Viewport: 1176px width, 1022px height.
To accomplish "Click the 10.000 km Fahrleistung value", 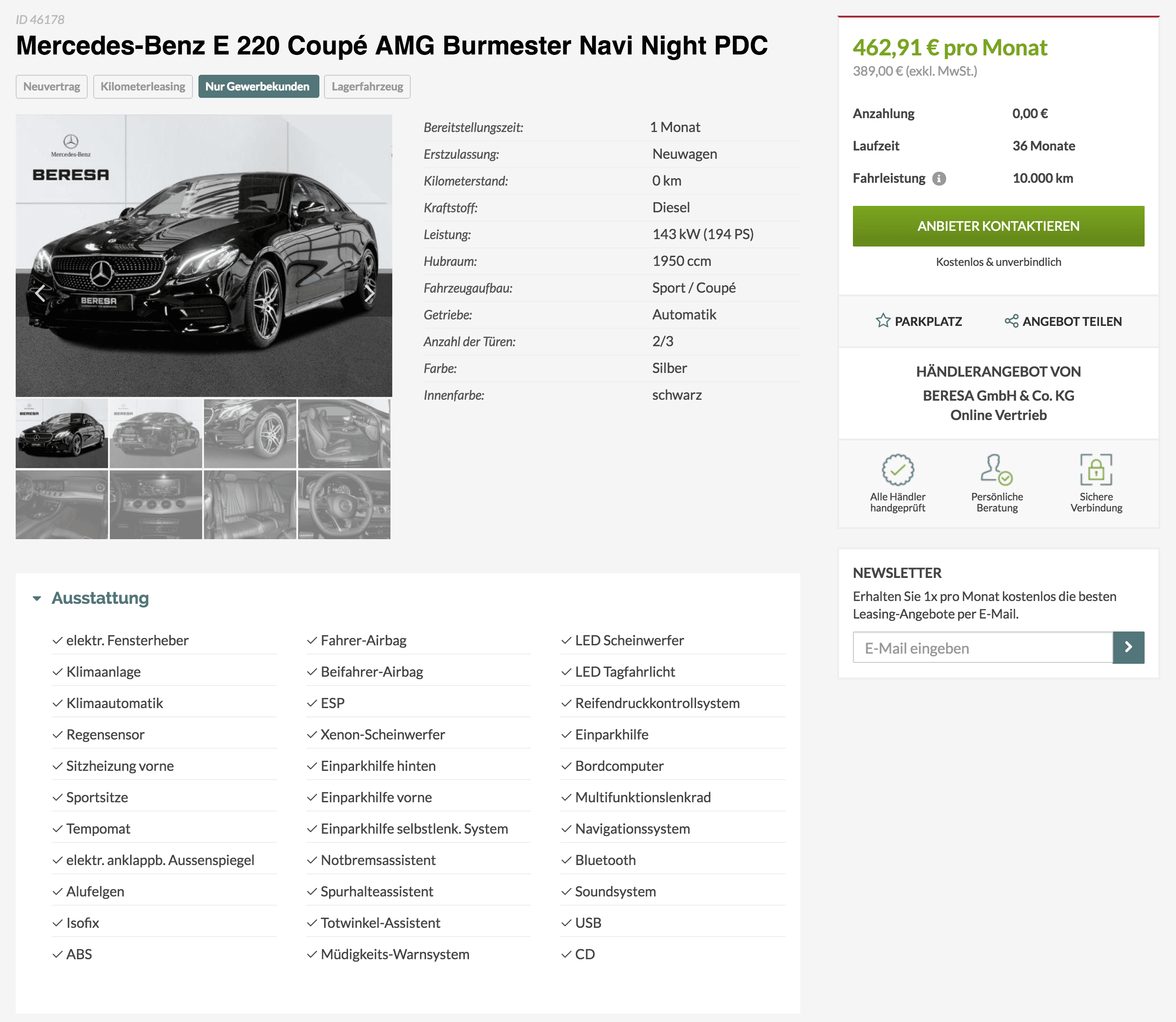I will [1043, 179].
